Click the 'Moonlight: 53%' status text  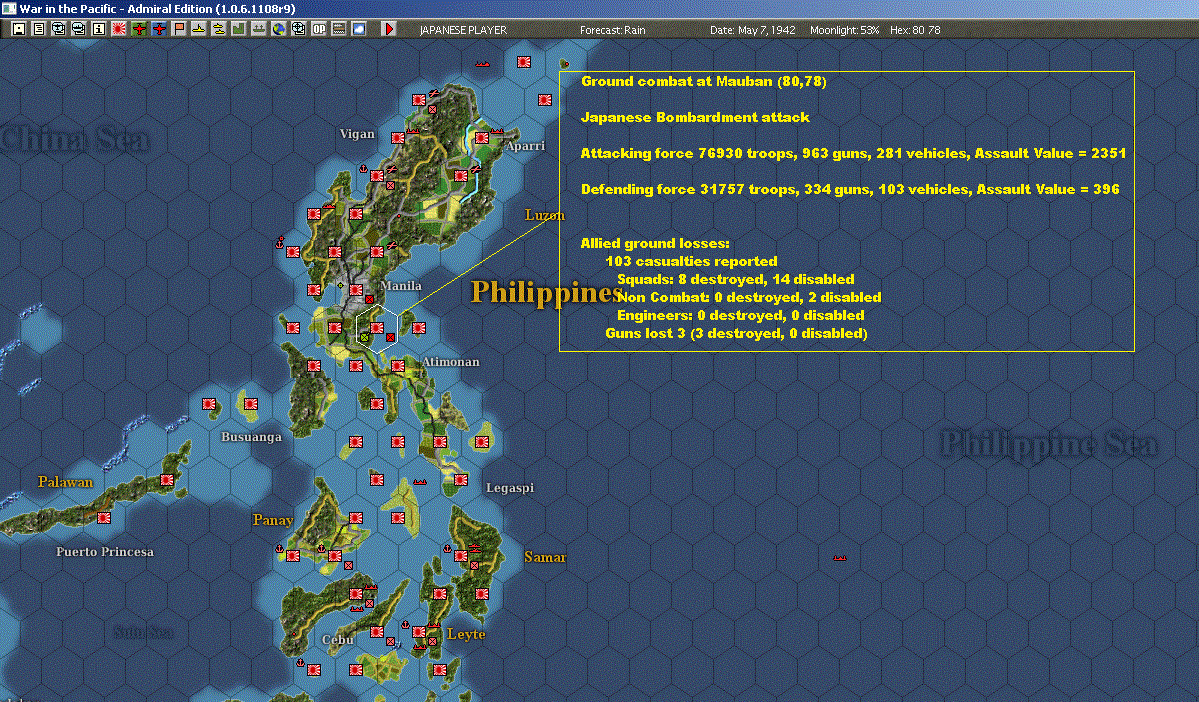point(844,30)
